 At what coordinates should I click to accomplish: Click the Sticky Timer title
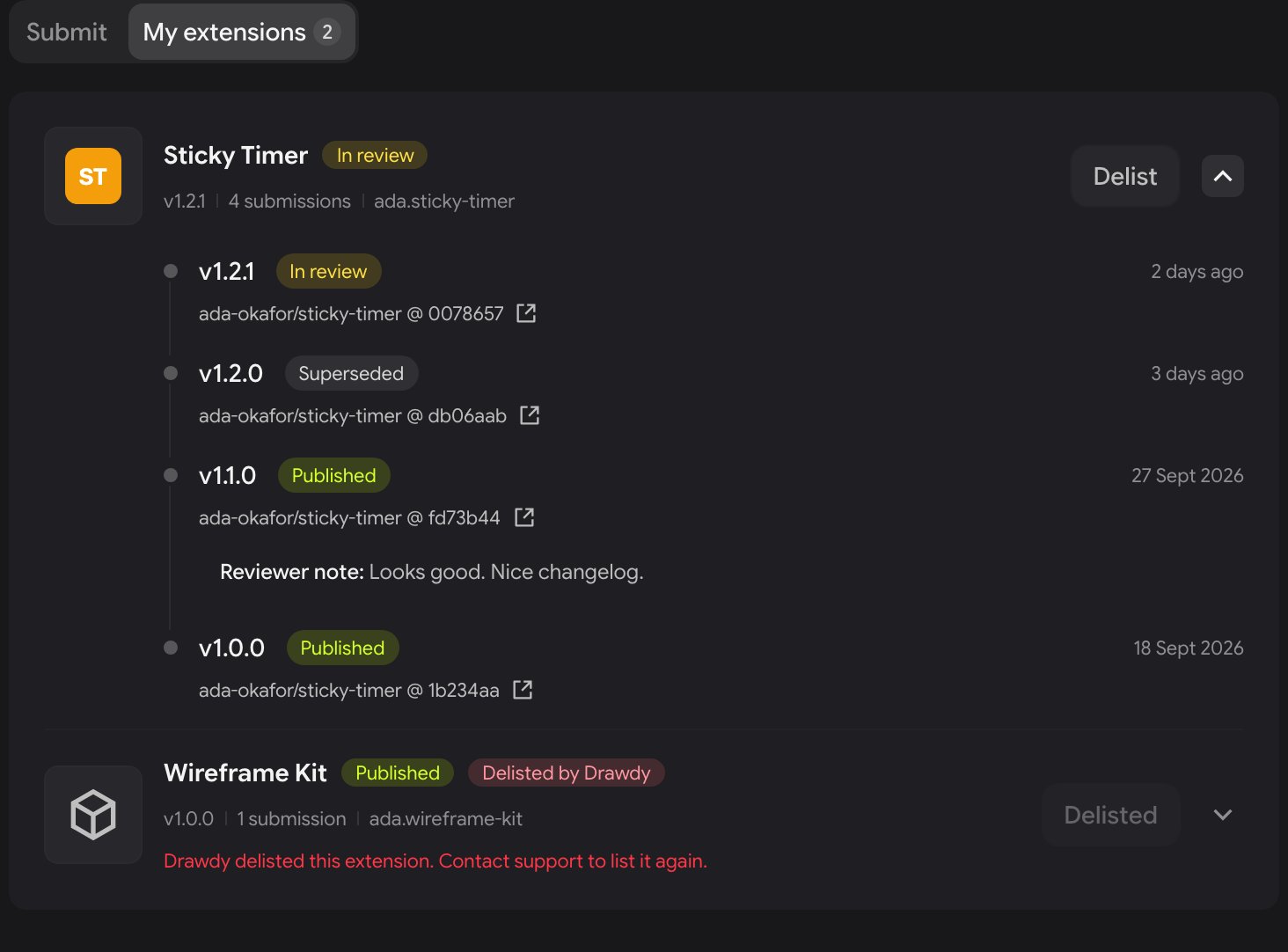(x=236, y=155)
